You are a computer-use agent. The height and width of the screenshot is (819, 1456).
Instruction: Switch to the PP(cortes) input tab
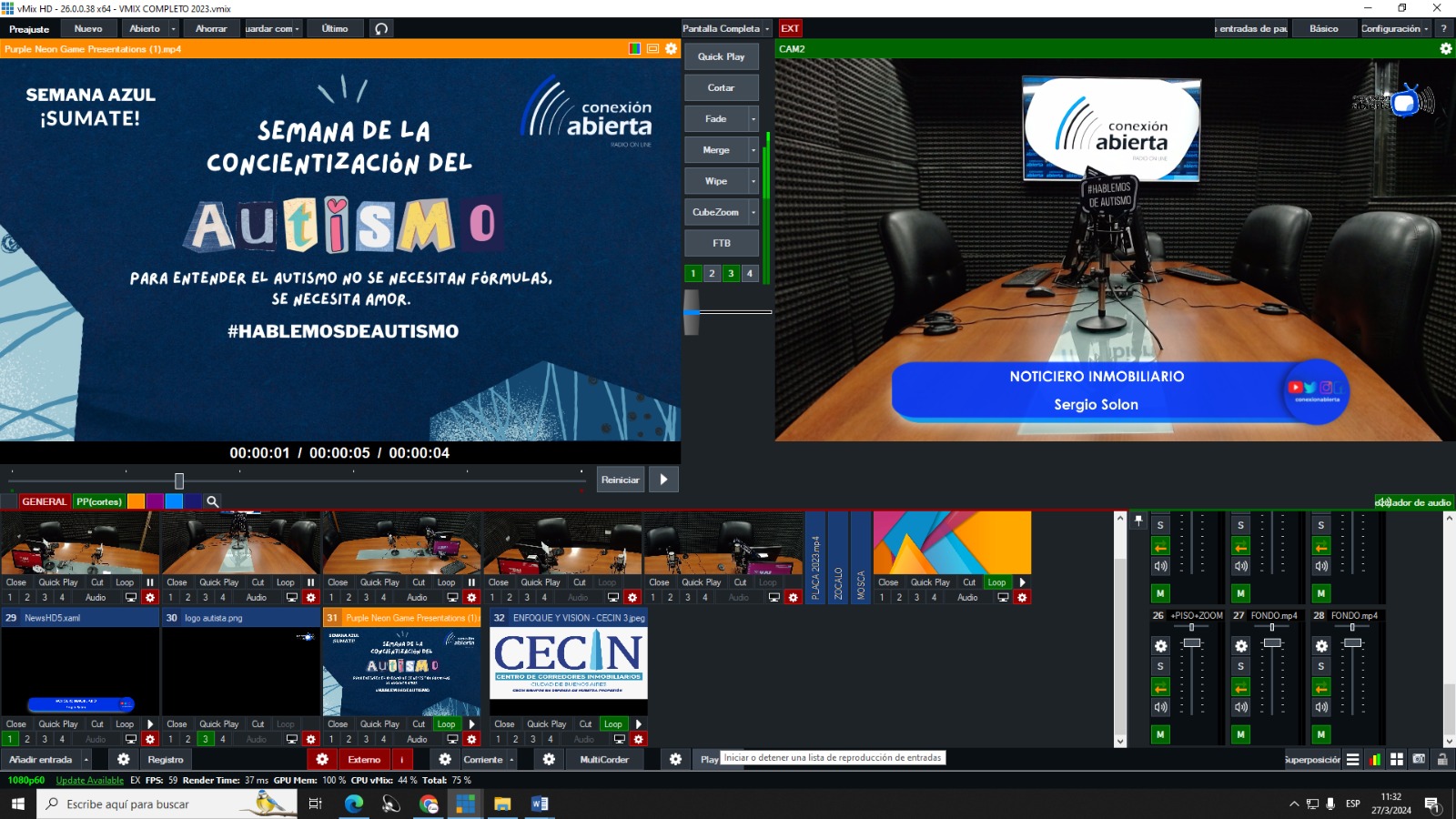pyautogui.click(x=98, y=501)
